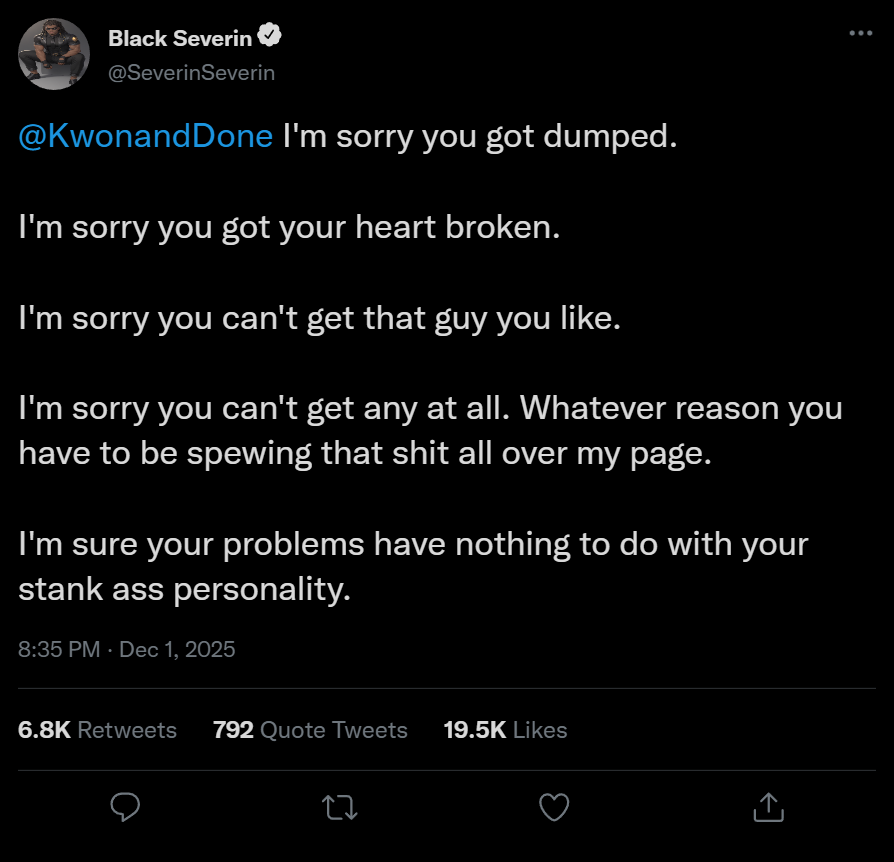This screenshot has width=894, height=862.
Task: Click the "I'm sorry you got dumped" text
Action: pos(480,137)
